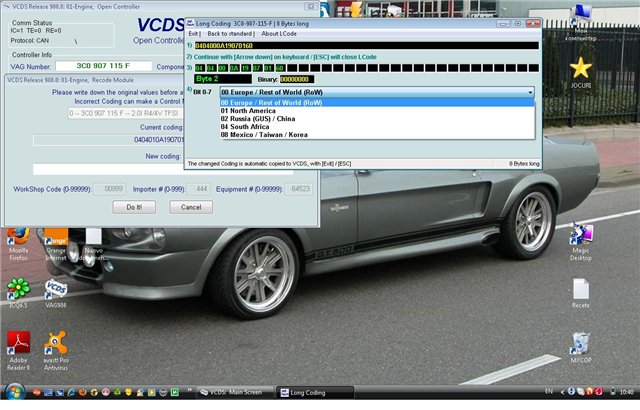
Task: Launch the VAG908 VCDS desktop shortcut
Action: (56, 293)
